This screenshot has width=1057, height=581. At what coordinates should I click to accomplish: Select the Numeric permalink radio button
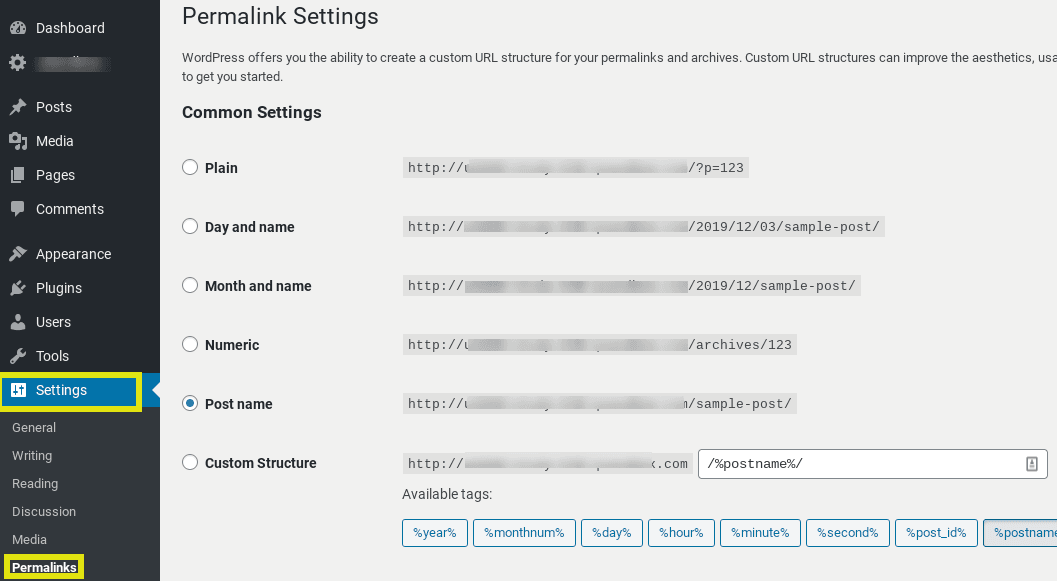point(190,344)
